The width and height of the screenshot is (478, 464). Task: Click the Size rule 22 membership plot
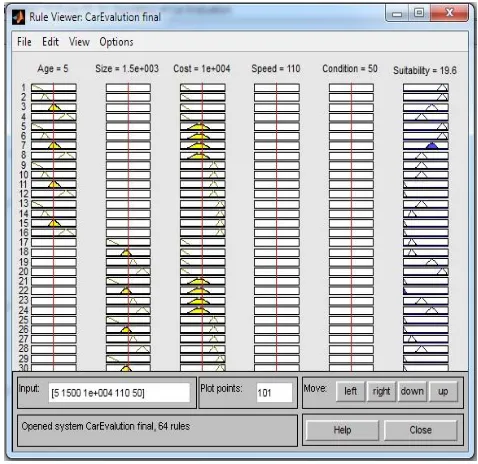[x=128, y=291]
